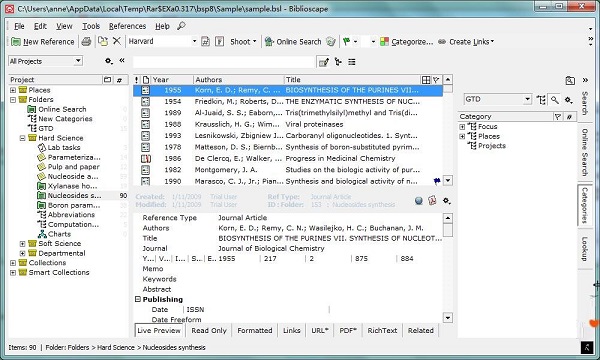The image size is (600, 360).
Task: Click the gear icon next to All Projects
Action: point(109,61)
